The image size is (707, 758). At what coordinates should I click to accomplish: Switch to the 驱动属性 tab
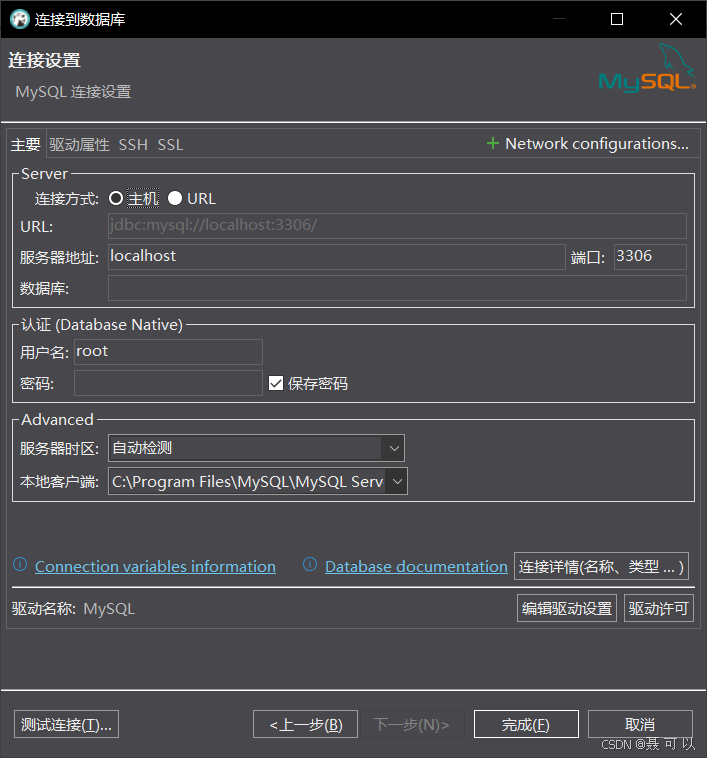coord(79,145)
